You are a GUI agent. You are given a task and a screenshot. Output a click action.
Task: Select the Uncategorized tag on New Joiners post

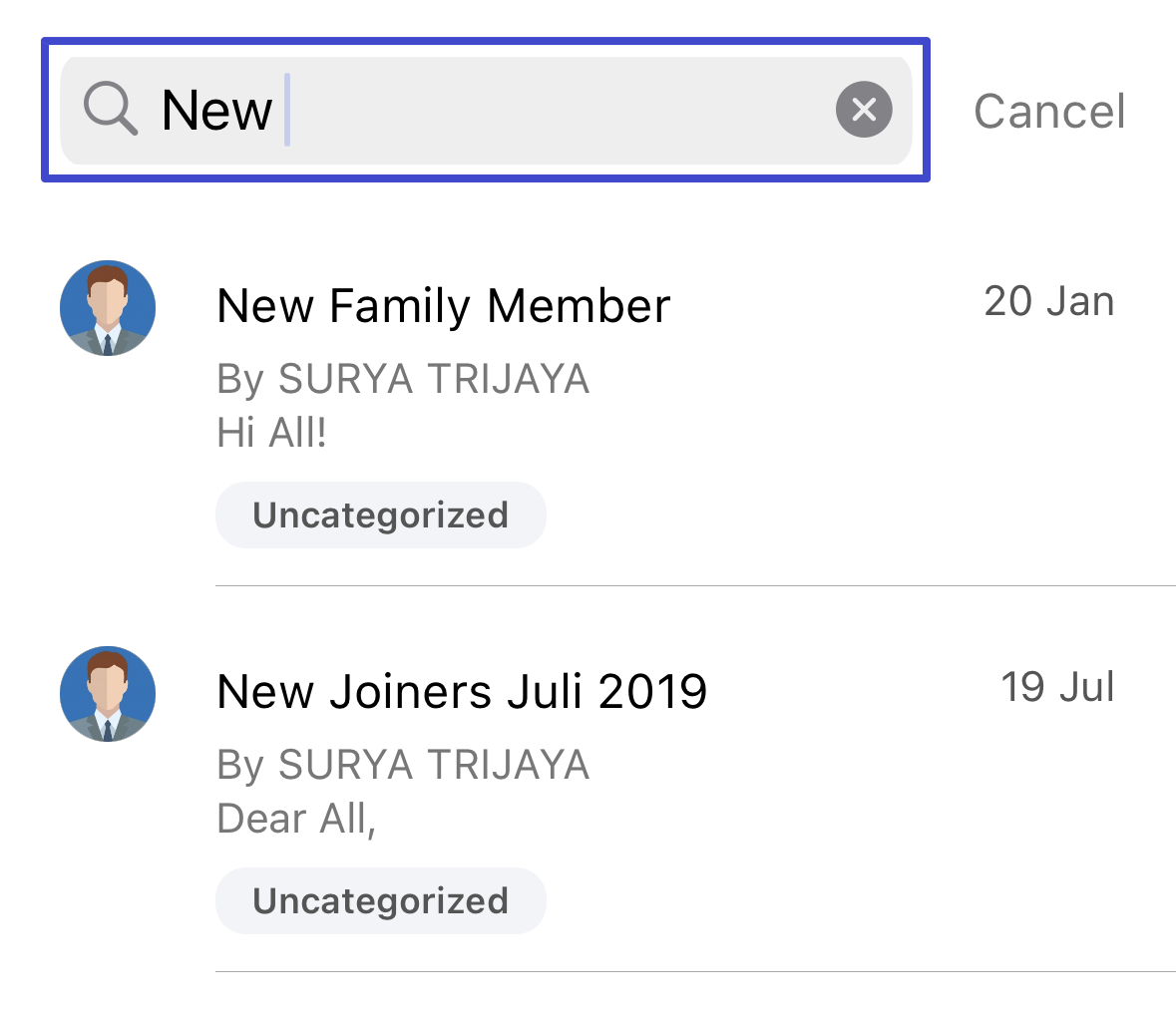381,901
